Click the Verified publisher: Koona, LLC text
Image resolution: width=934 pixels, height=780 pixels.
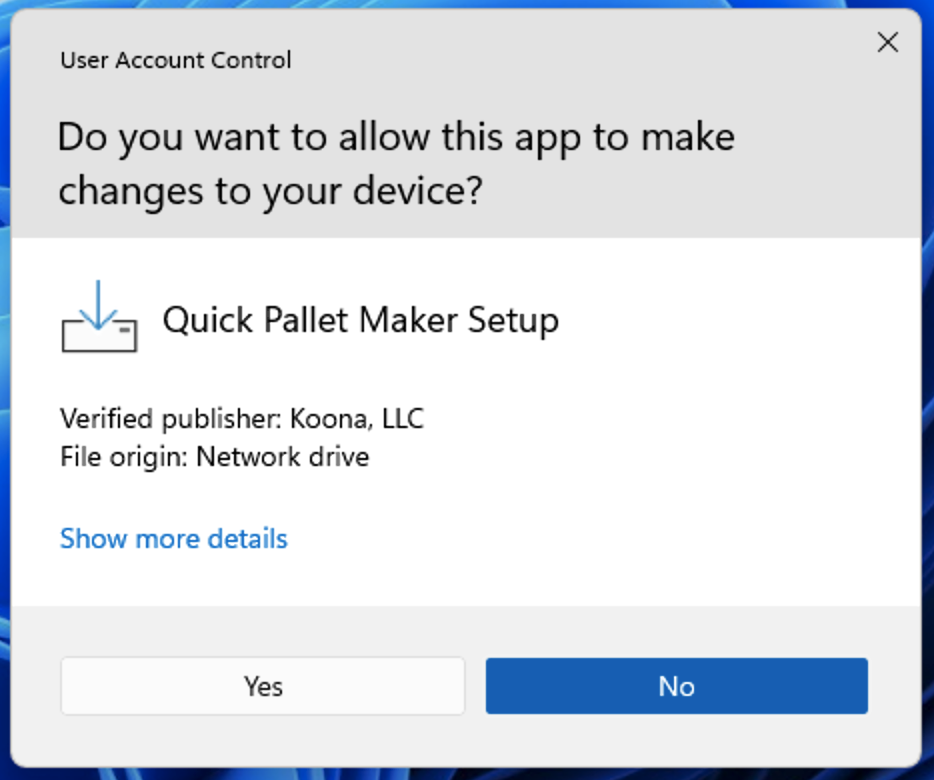point(242,419)
